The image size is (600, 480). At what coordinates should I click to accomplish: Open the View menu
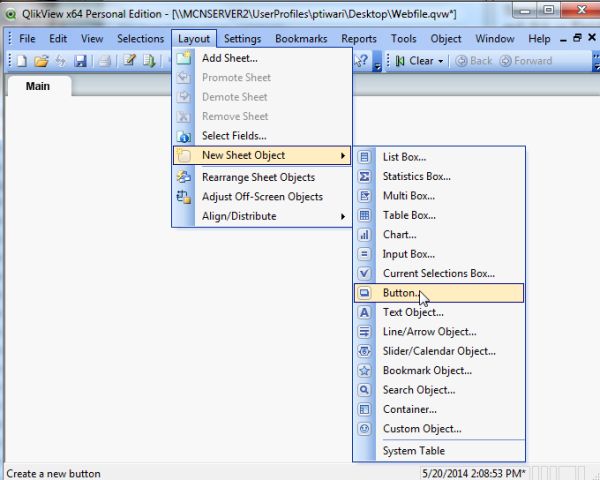pos(92,39)
